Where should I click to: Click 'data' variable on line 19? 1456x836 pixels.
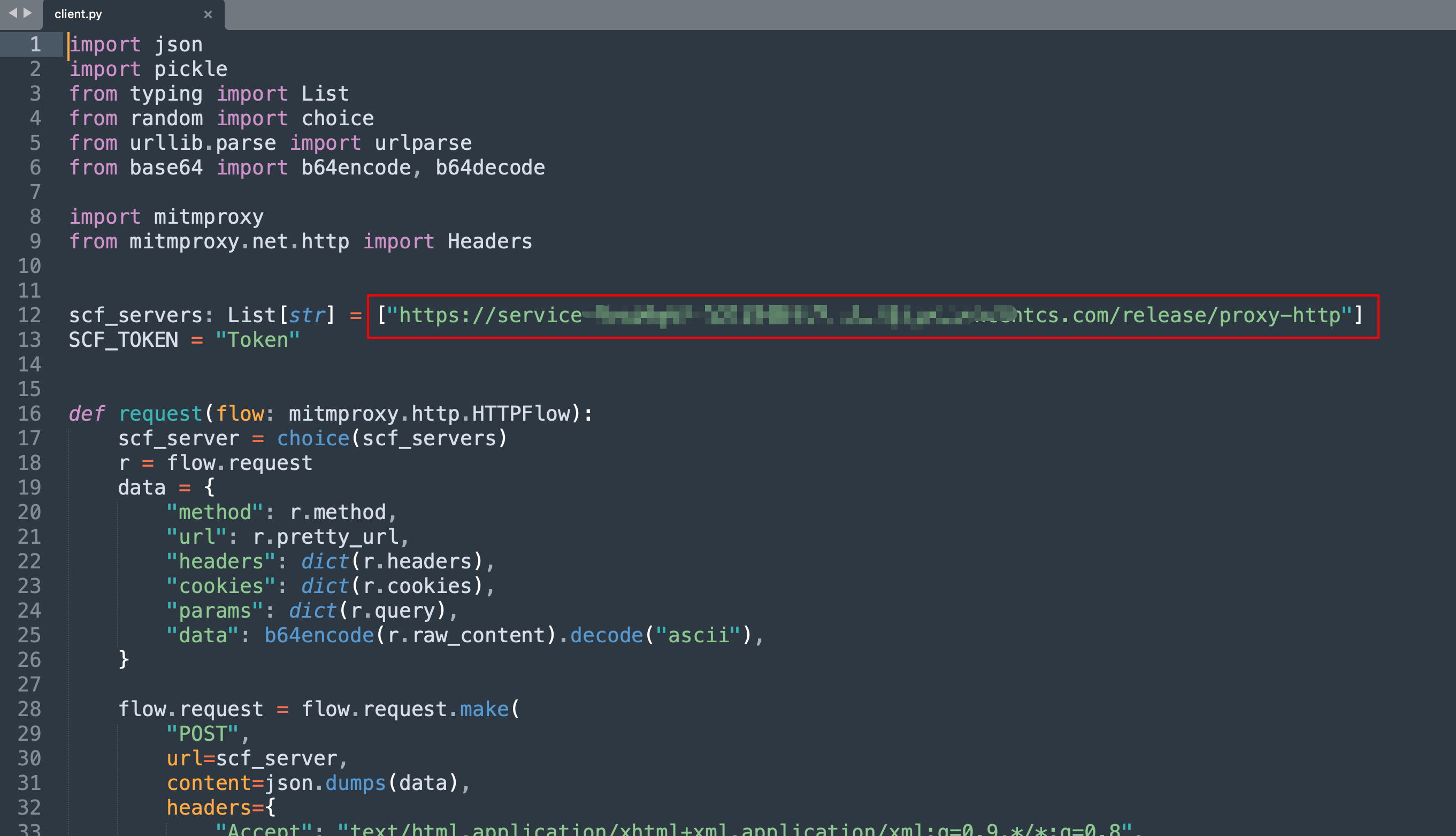pyautogui.click(x=142, y=488)
